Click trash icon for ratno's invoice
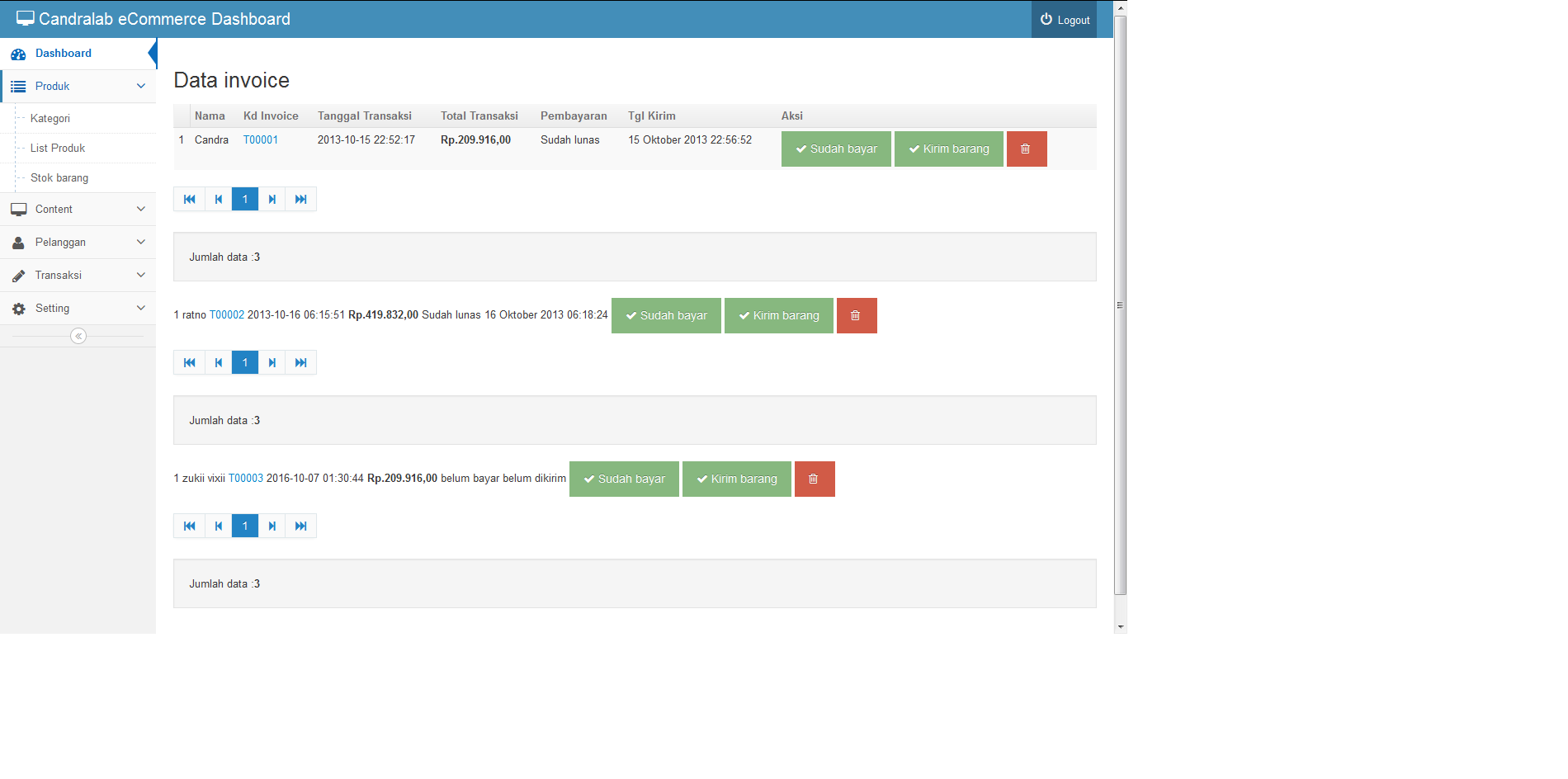Viewport: 1568px width, 779px height. tap(856, 316)
